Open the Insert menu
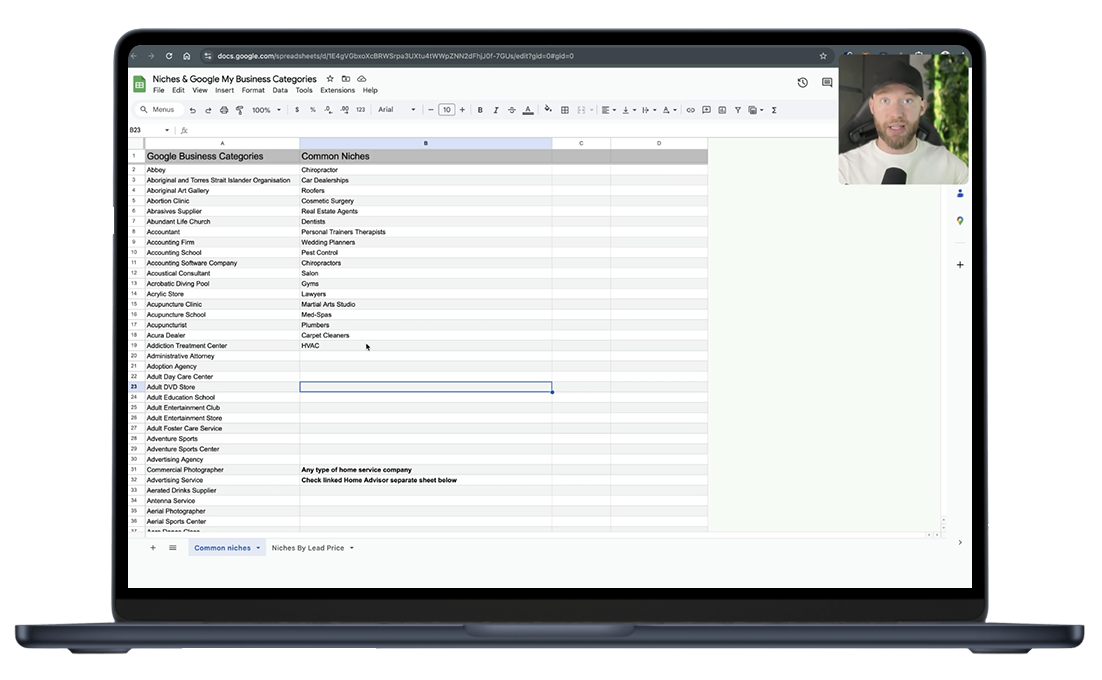This screenshot has width=1102, height=680. [x=224, y=90]
